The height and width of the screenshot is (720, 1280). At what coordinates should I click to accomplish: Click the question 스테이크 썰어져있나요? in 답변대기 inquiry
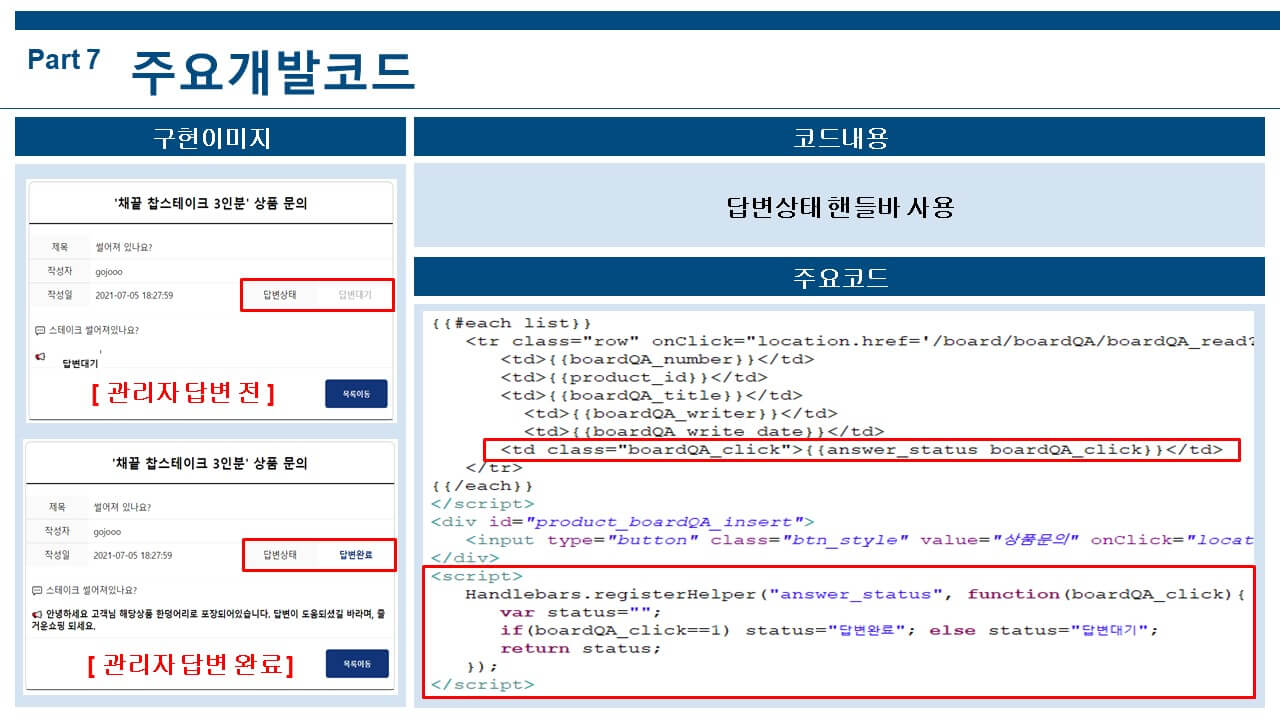click(94, 330)
